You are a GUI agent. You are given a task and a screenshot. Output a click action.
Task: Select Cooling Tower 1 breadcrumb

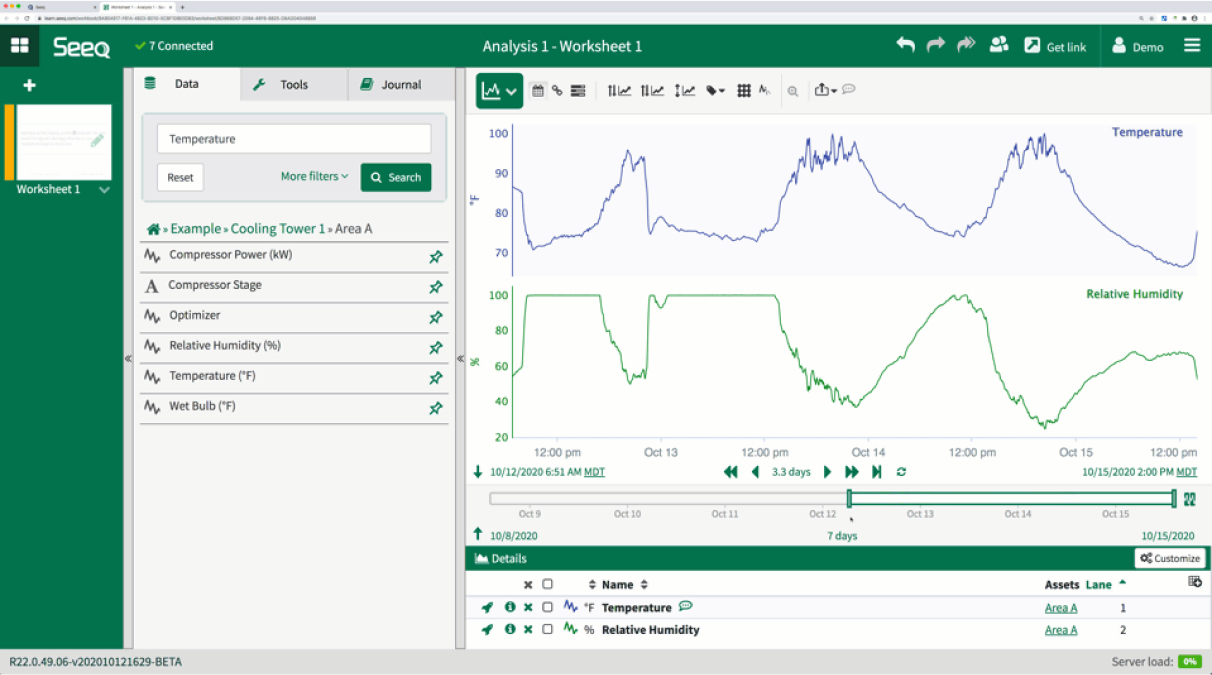click(x=278, y=229)
